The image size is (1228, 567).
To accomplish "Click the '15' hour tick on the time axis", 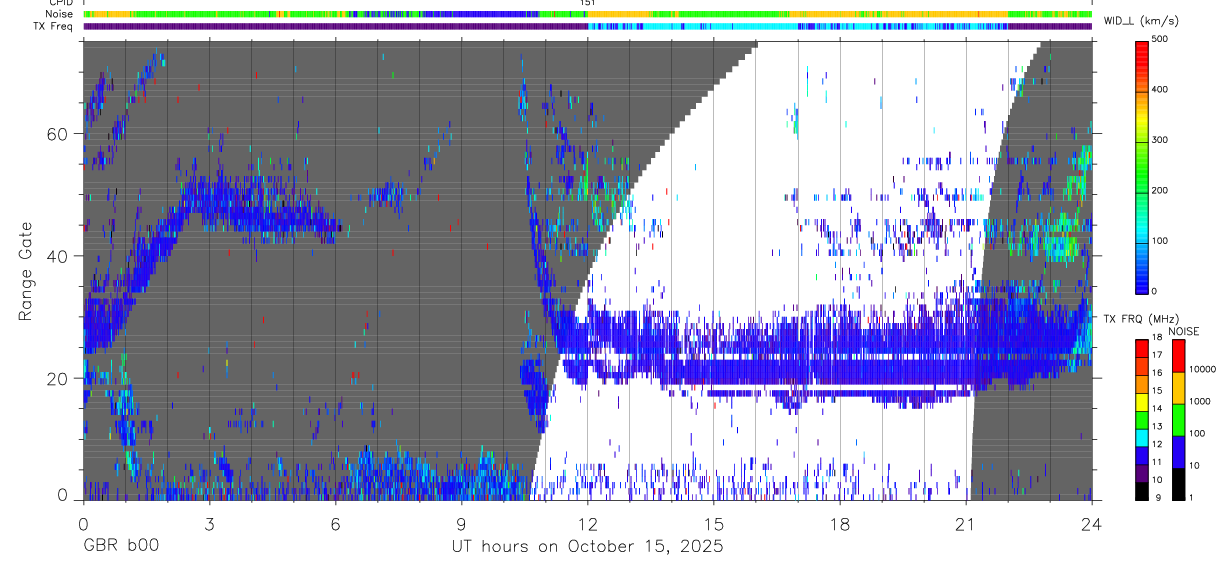I will [714, 523].
